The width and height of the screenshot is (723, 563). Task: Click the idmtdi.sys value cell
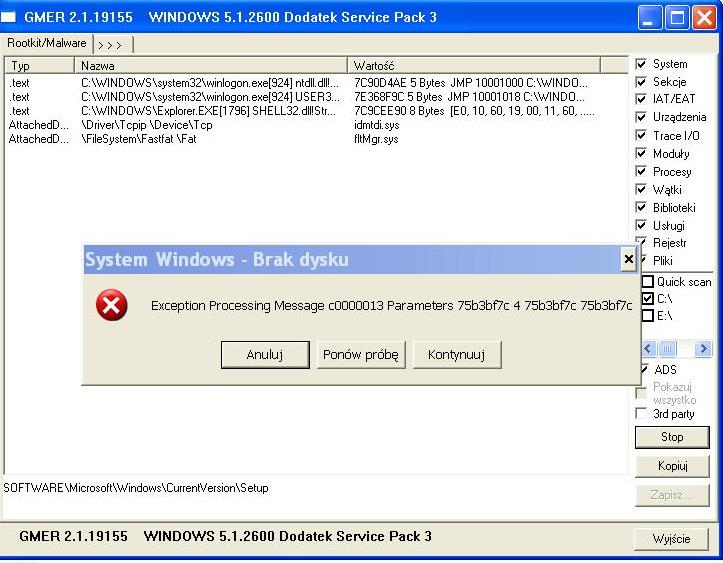[x=377, y=125]
